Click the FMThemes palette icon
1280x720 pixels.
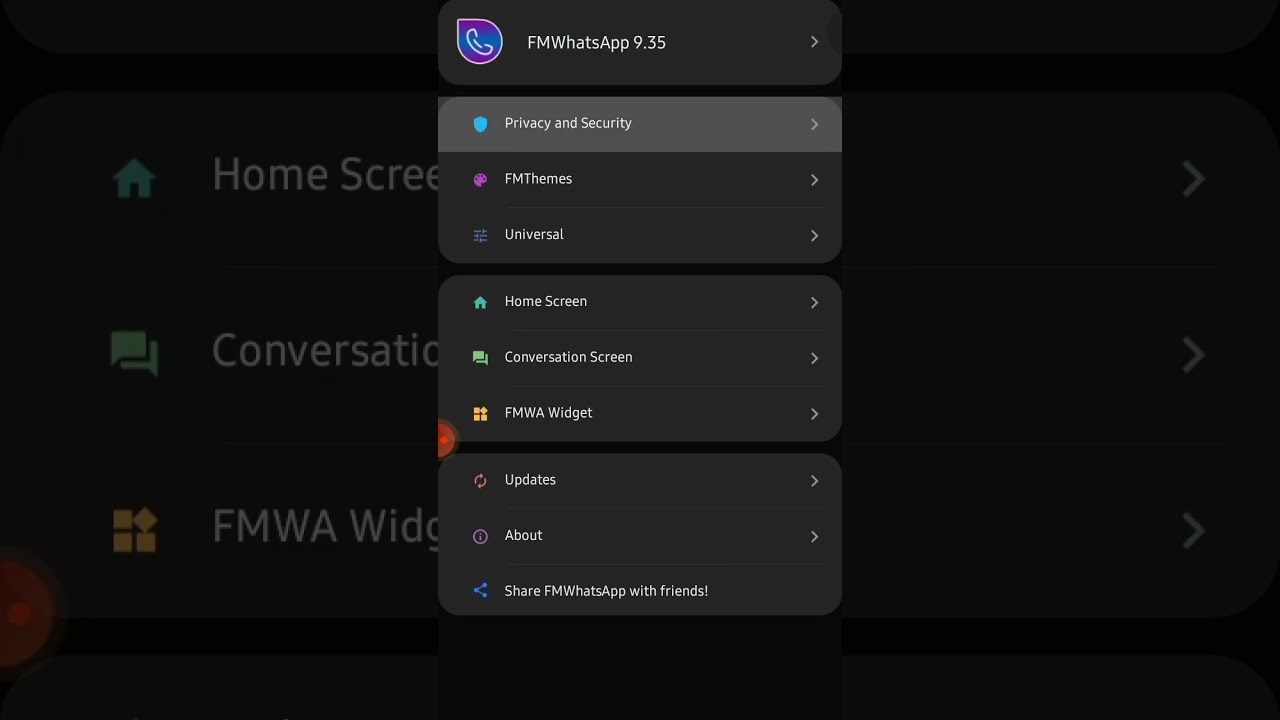[480, 180]
